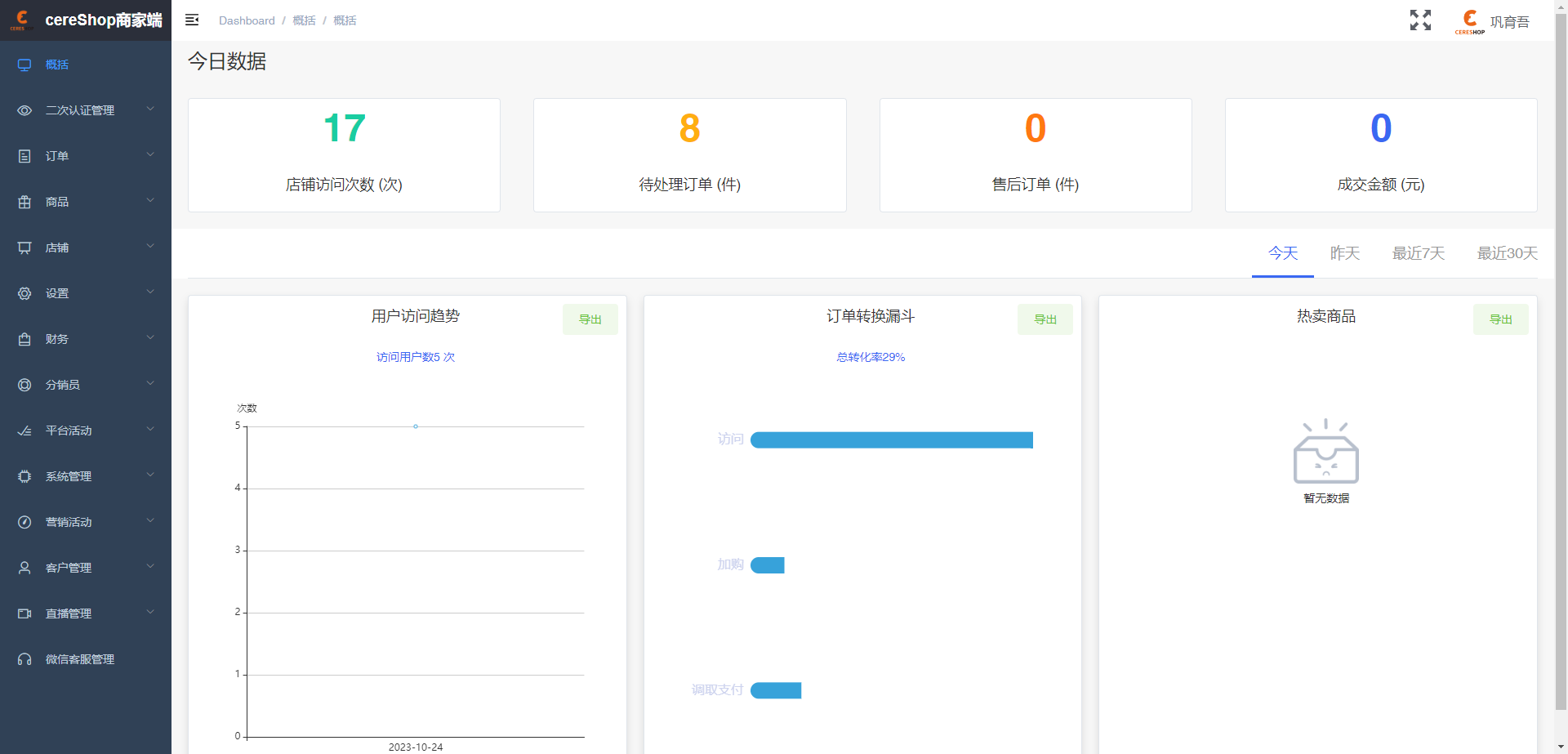Click the headset icon beside 微信客服管理
This screenshot has width=1568, height=754.
[24, 659]
